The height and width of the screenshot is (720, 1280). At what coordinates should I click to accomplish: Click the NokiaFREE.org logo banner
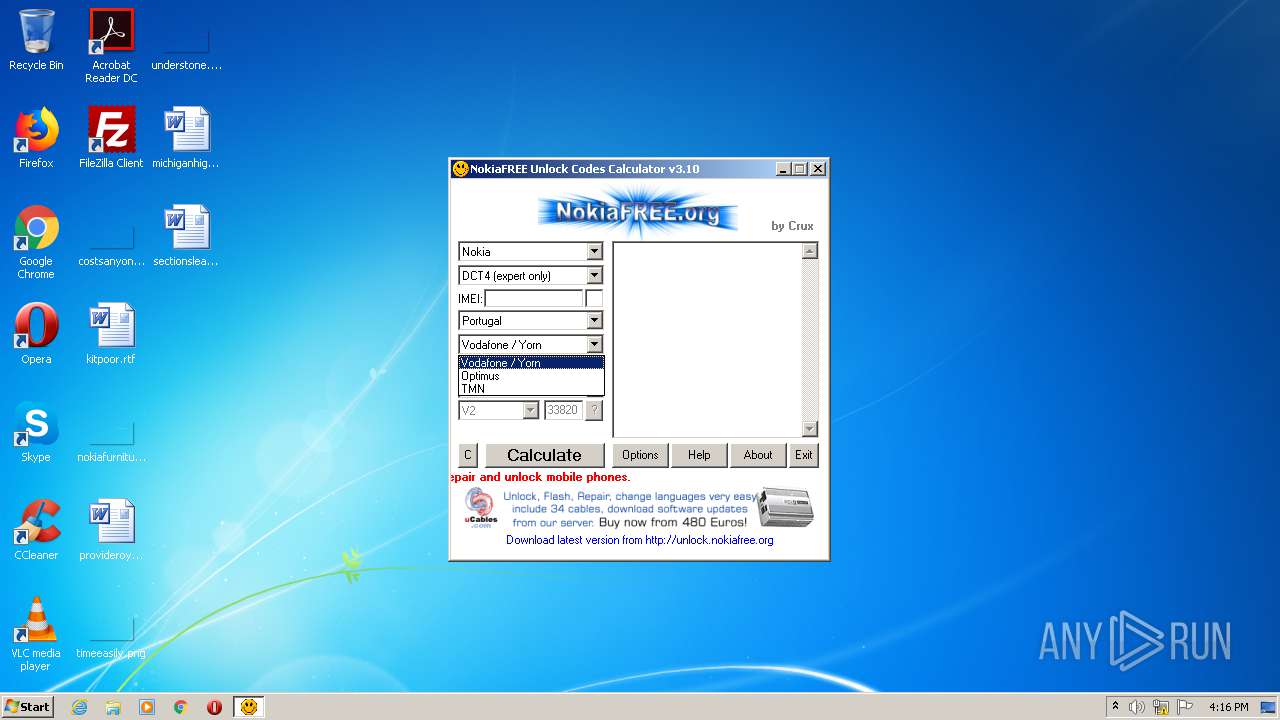click(638, 211)
